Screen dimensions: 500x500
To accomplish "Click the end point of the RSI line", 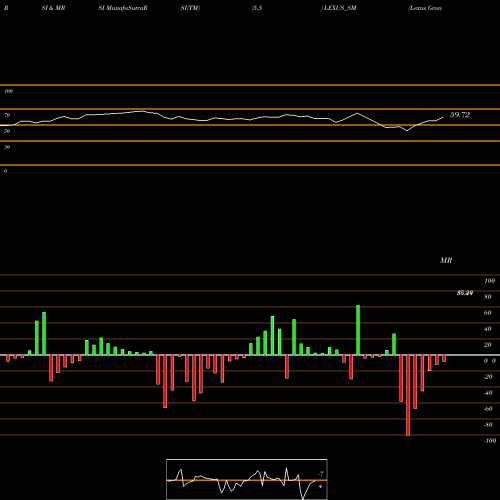I will click(x=443, y=117).
